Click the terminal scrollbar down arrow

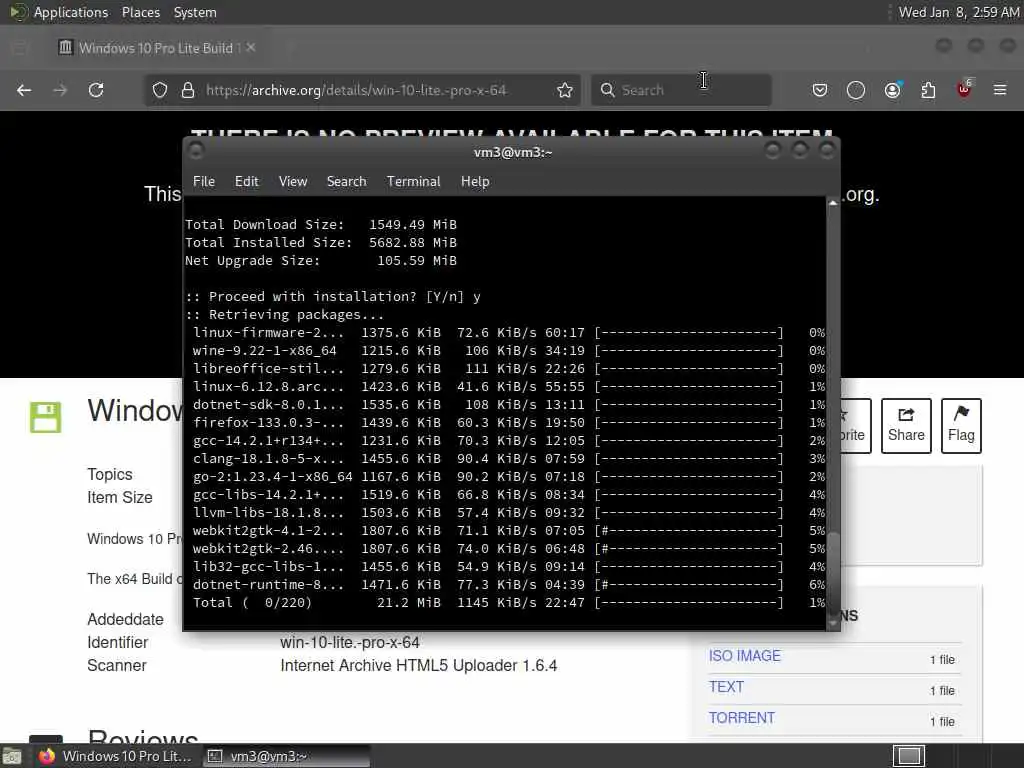click(833, 623)
